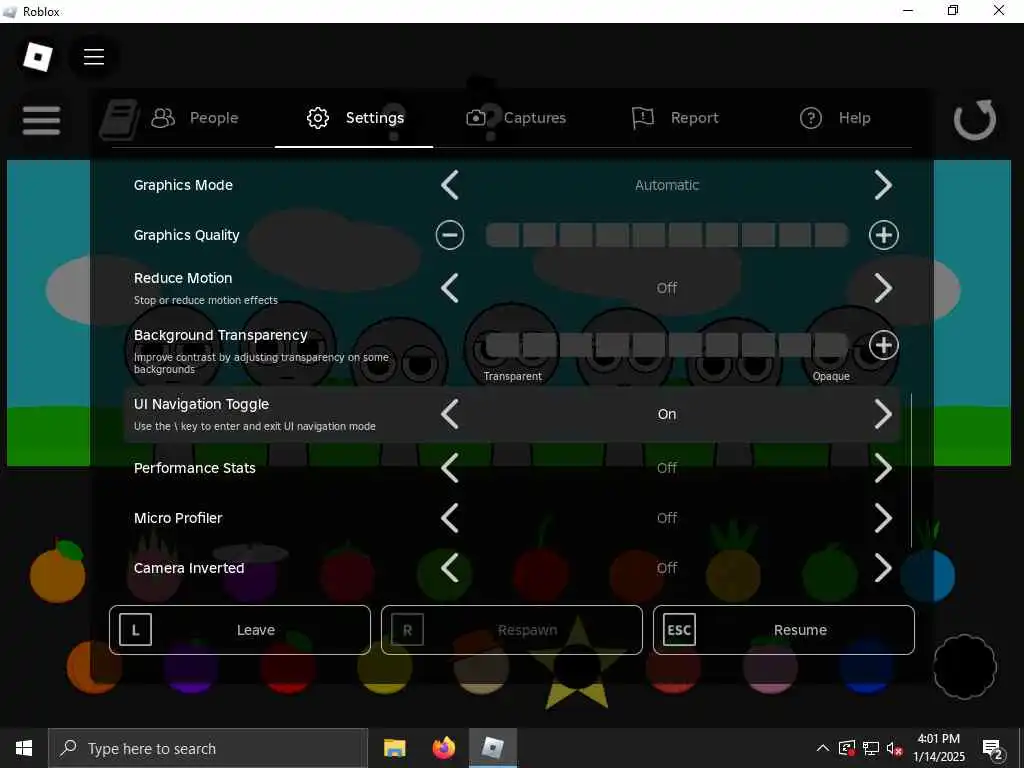Click 'Stop or reduce motion effects' description
This screenshot has width=1024, height=768.
pyautogui.click(x=206, y=300)
